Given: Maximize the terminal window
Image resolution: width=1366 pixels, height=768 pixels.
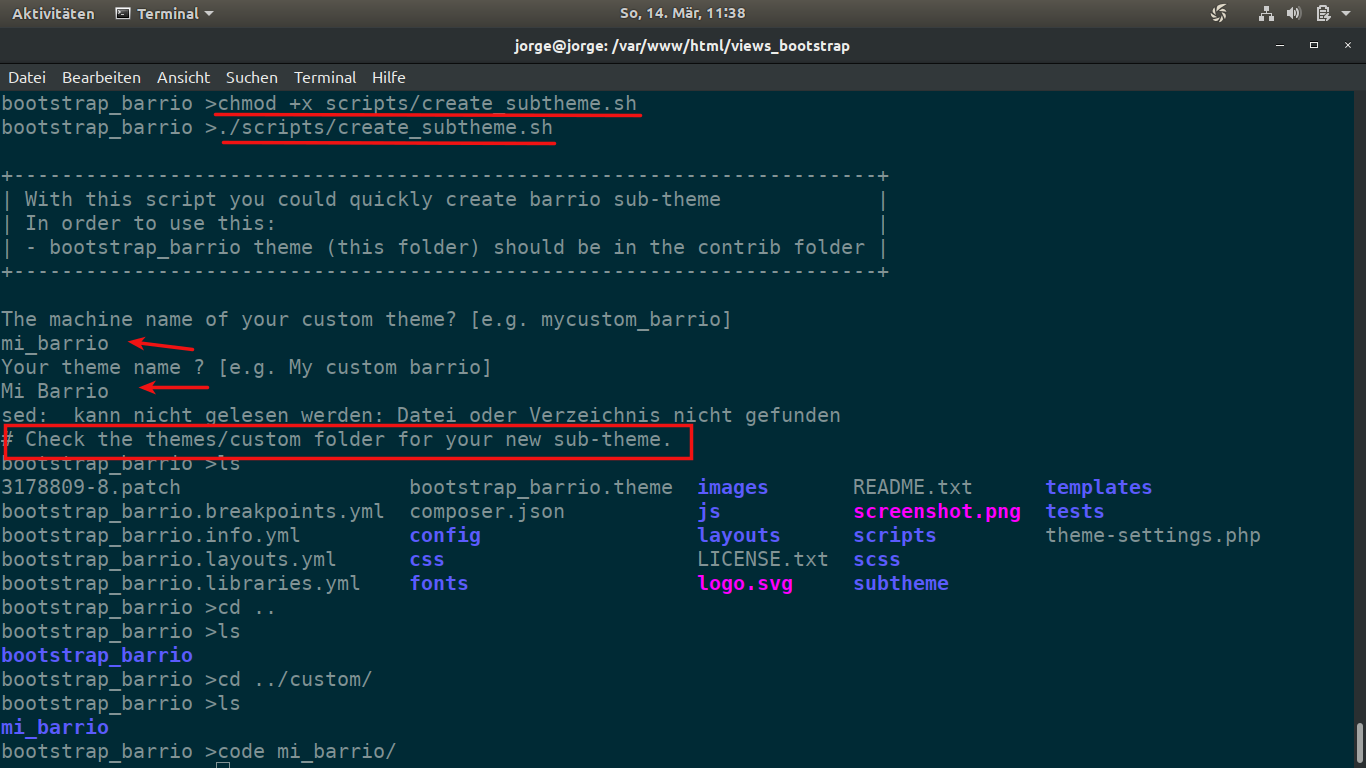Looking at the screenshot, I should point(1315,46).
